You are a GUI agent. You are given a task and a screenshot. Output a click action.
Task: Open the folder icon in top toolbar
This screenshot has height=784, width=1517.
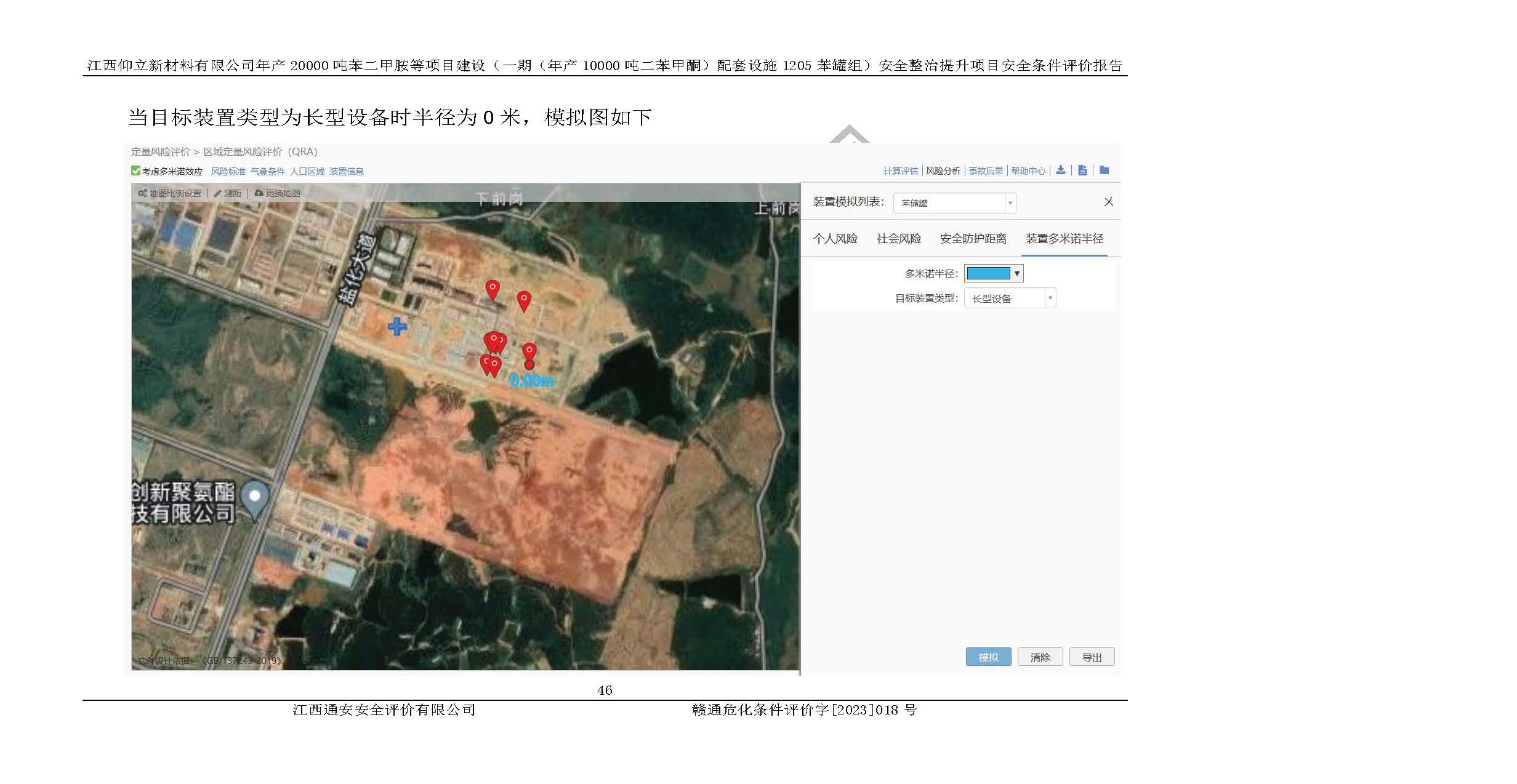(1105, 170)
